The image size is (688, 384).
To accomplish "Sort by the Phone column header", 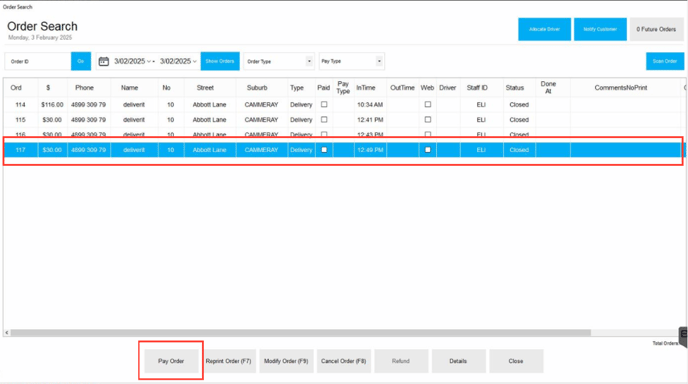I will pyautogui.click(x=84, y=88).
